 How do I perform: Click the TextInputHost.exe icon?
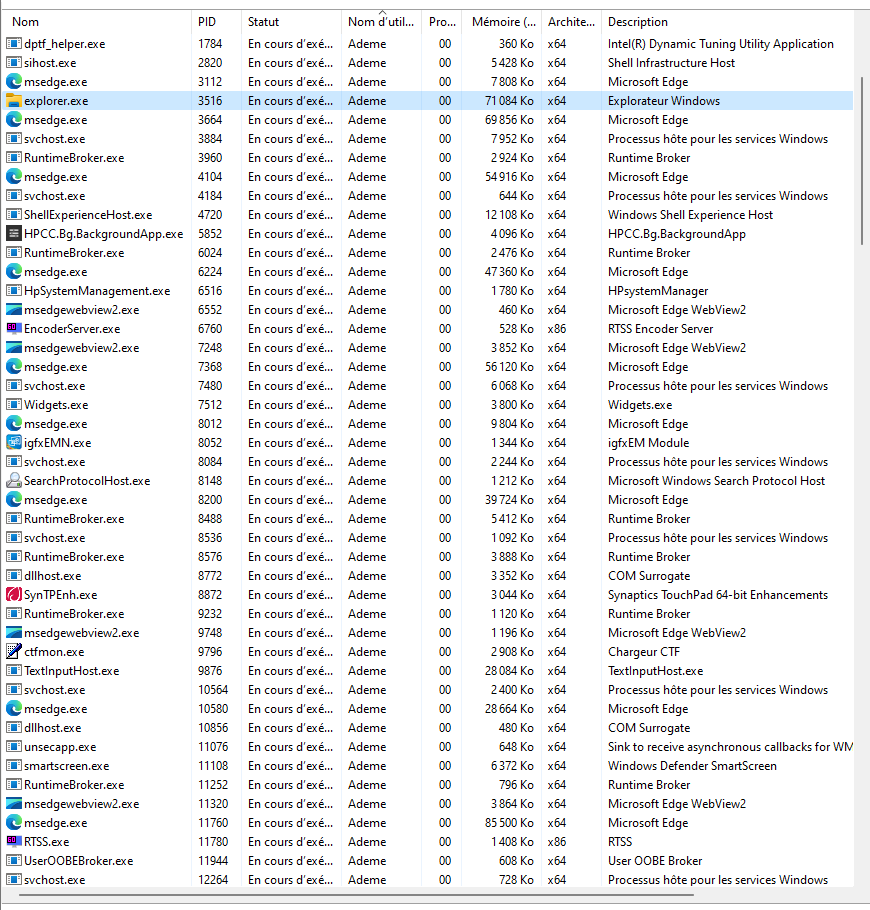[13, 671]
